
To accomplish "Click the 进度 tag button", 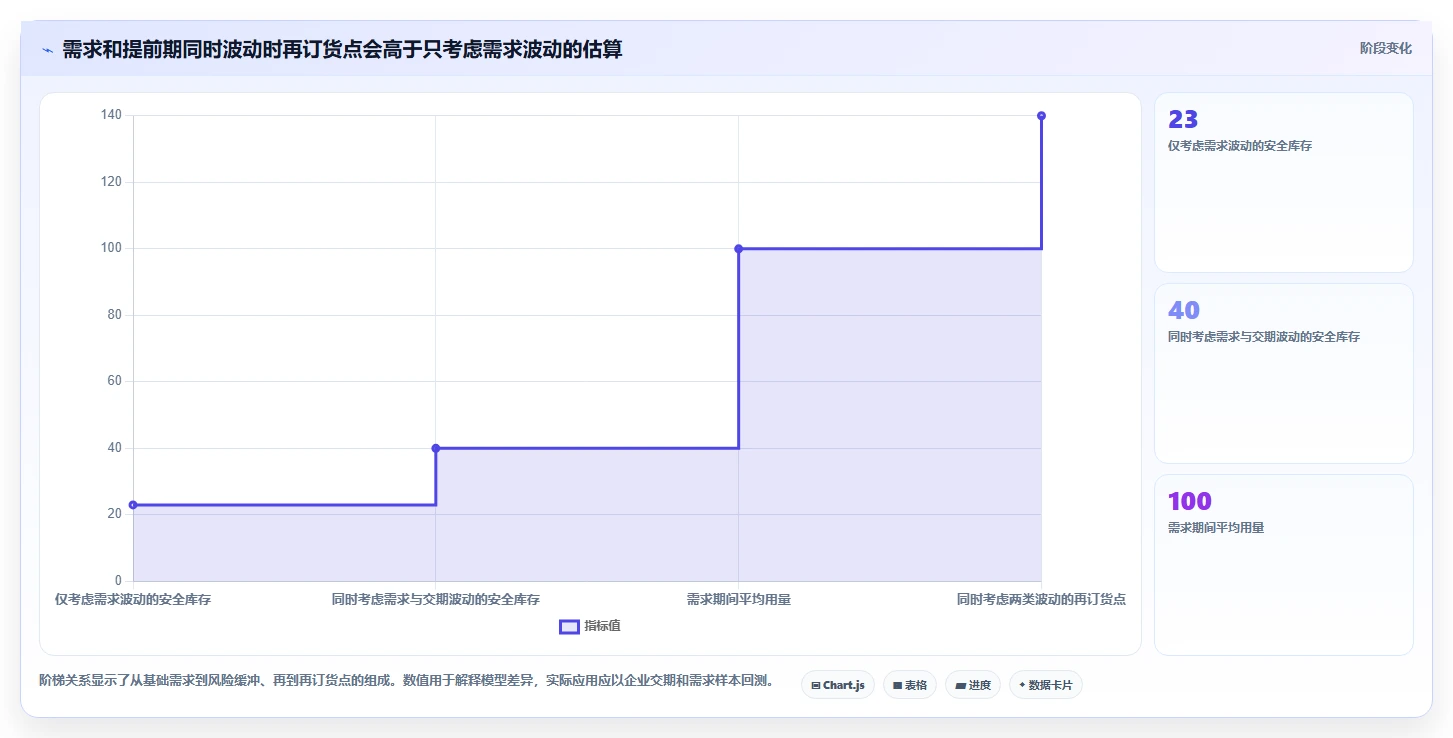I will (x=973, y=685).
